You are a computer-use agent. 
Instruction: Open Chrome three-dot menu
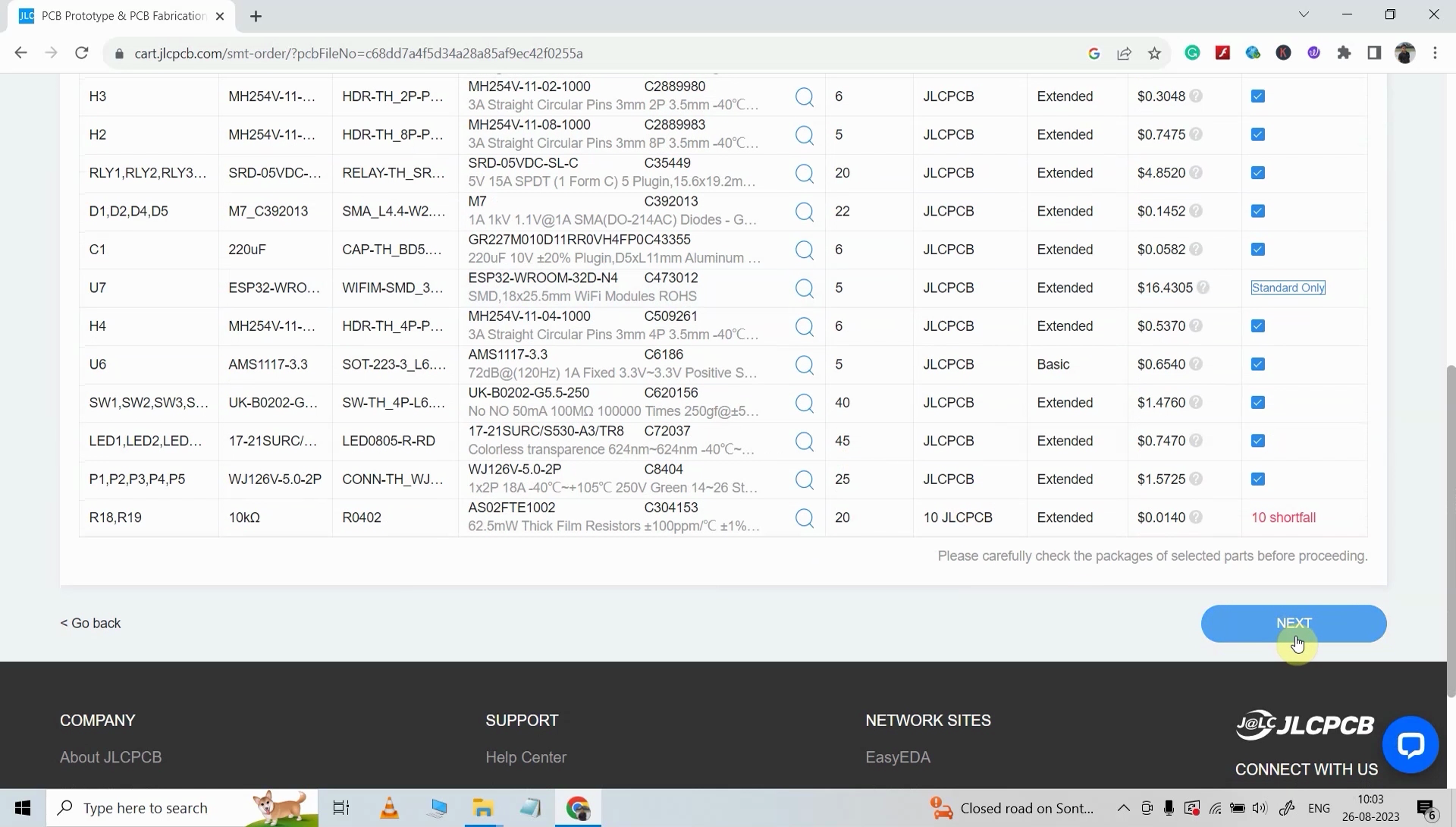click(x=1435, y=53)
